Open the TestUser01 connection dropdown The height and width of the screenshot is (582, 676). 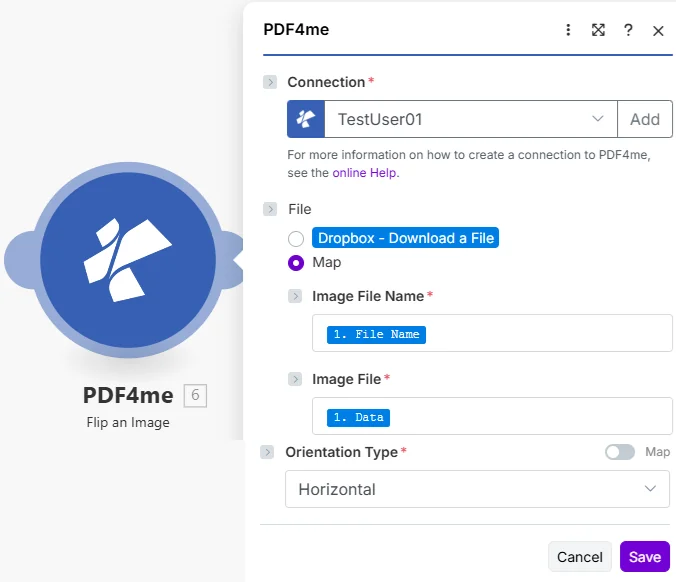(470, 119)
